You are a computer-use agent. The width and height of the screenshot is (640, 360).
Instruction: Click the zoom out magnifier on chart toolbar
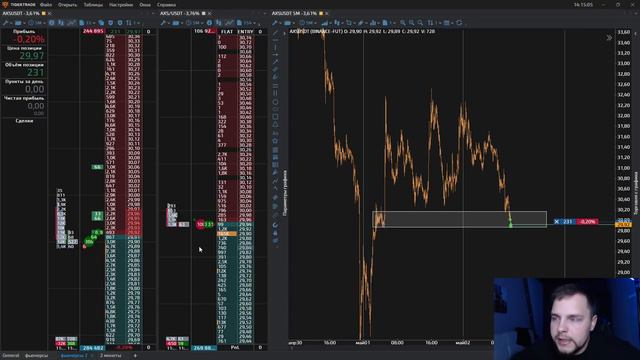pos(411,23)
